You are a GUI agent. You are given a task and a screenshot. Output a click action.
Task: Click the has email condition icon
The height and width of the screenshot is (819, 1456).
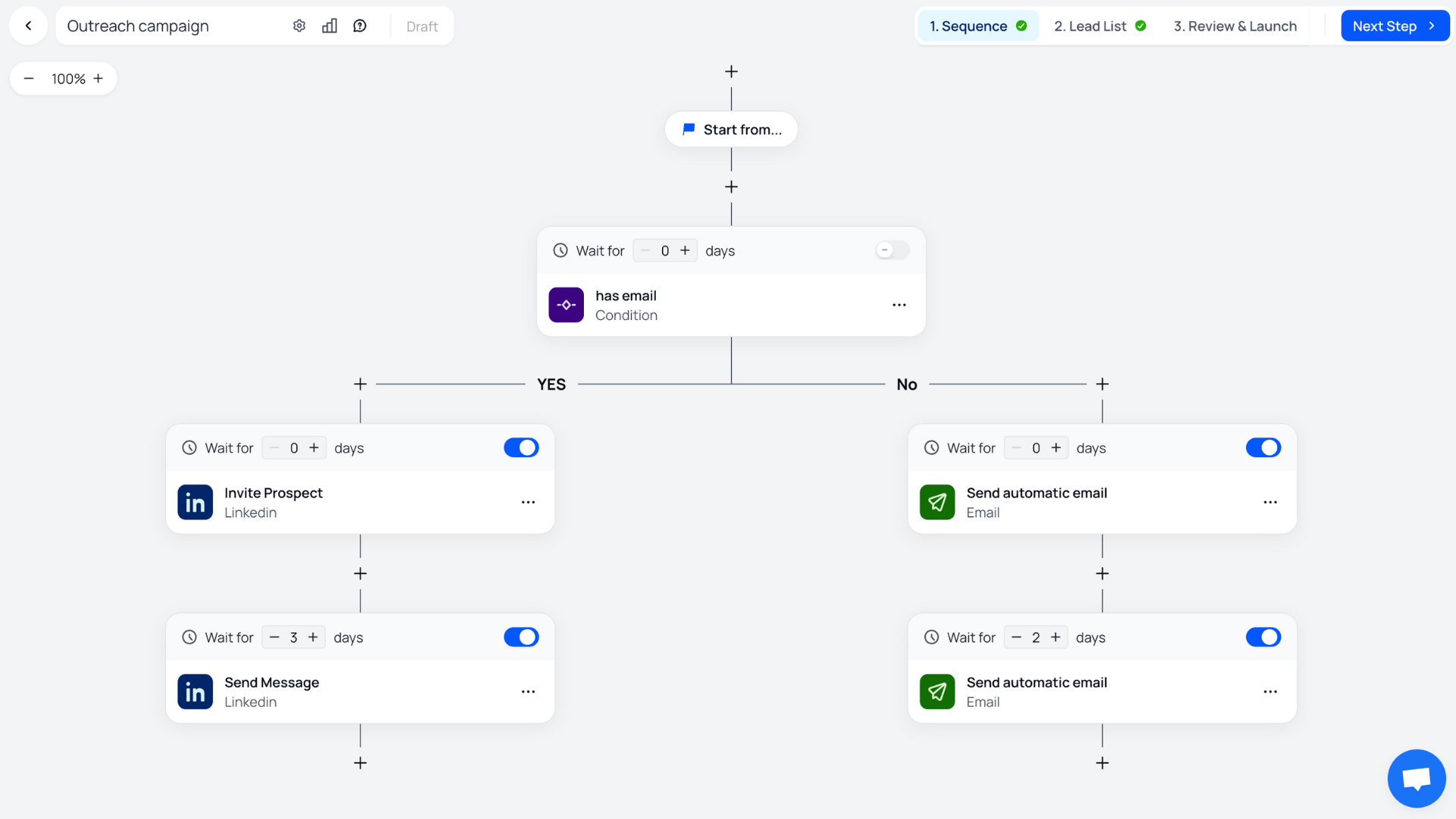click(566, 305)
